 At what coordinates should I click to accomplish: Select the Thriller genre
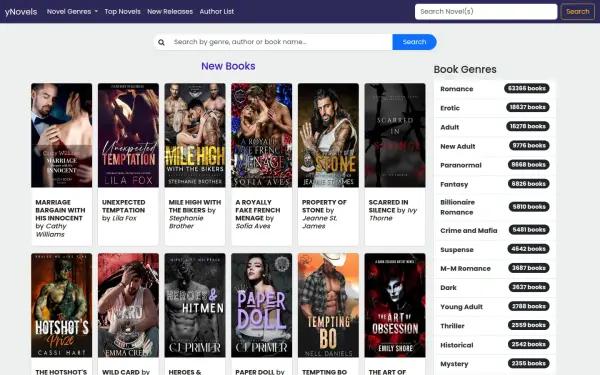pos(495,326)
